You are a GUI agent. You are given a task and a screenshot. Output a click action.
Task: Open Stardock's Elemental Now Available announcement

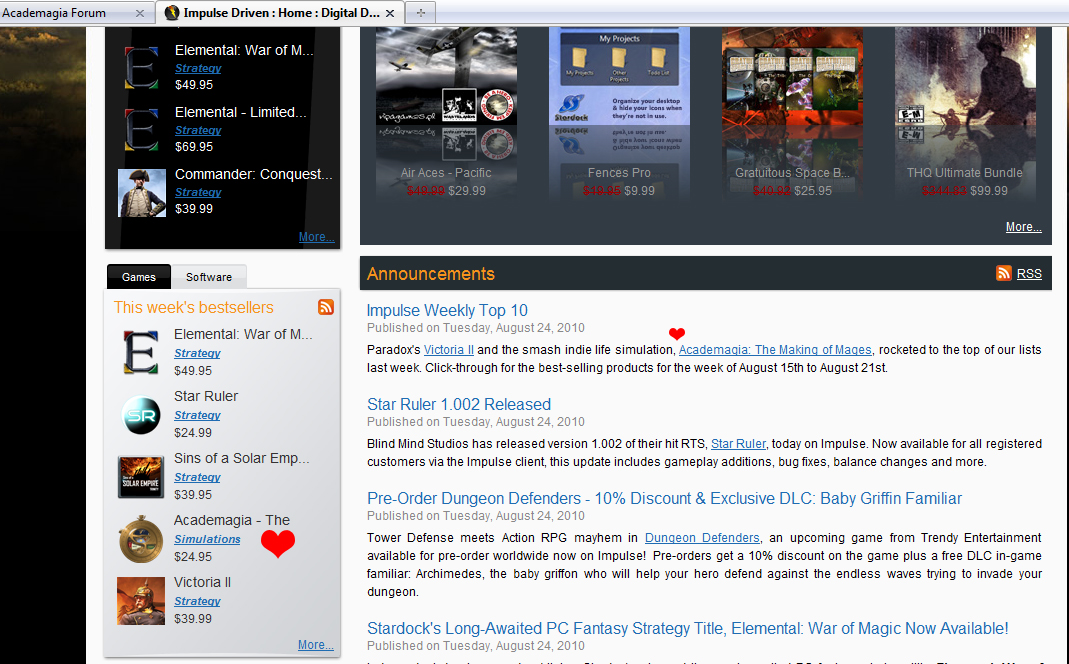[687, 628]
